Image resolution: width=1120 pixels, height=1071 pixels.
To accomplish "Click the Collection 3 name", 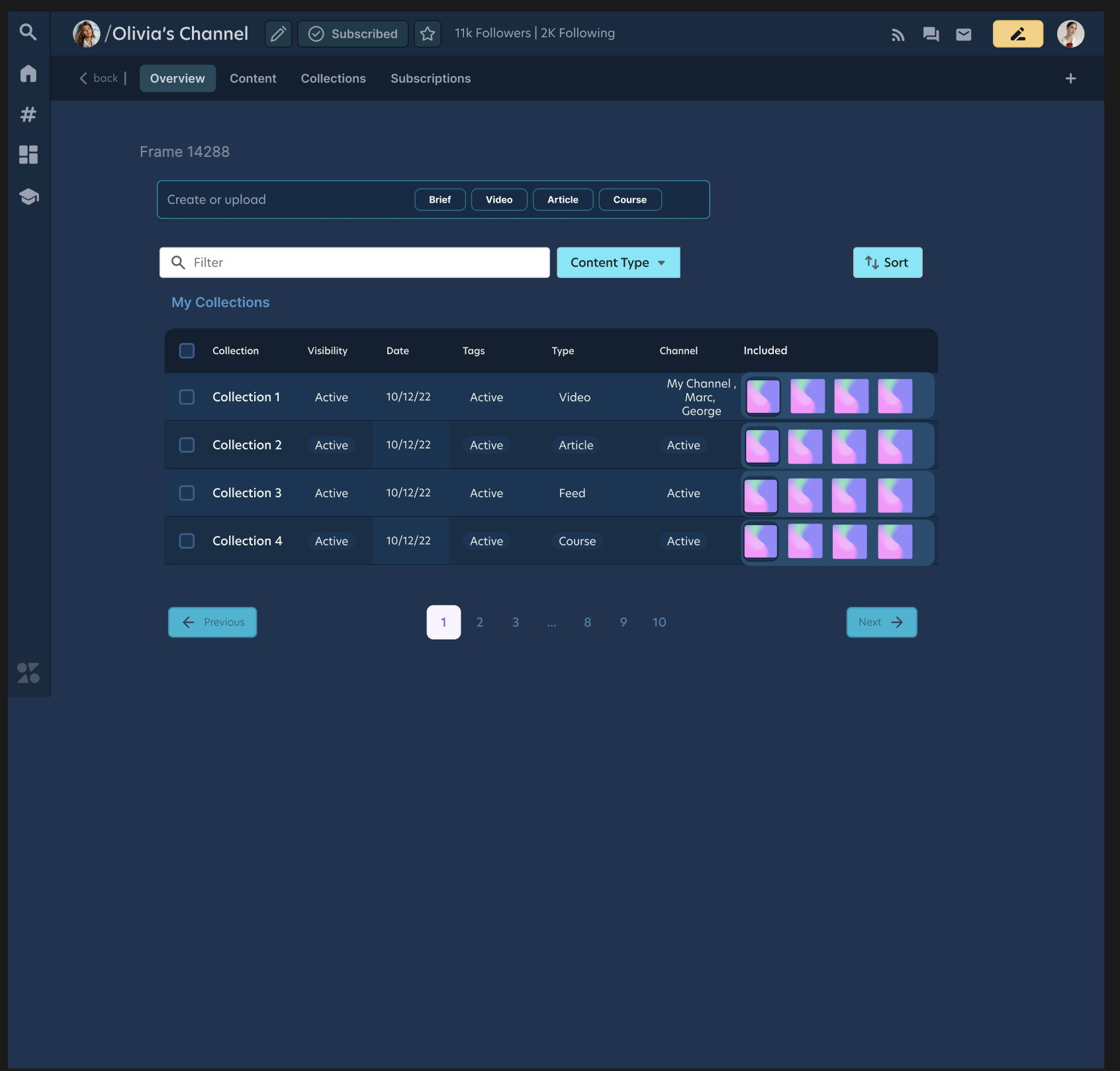I will [x=247, y=492].
